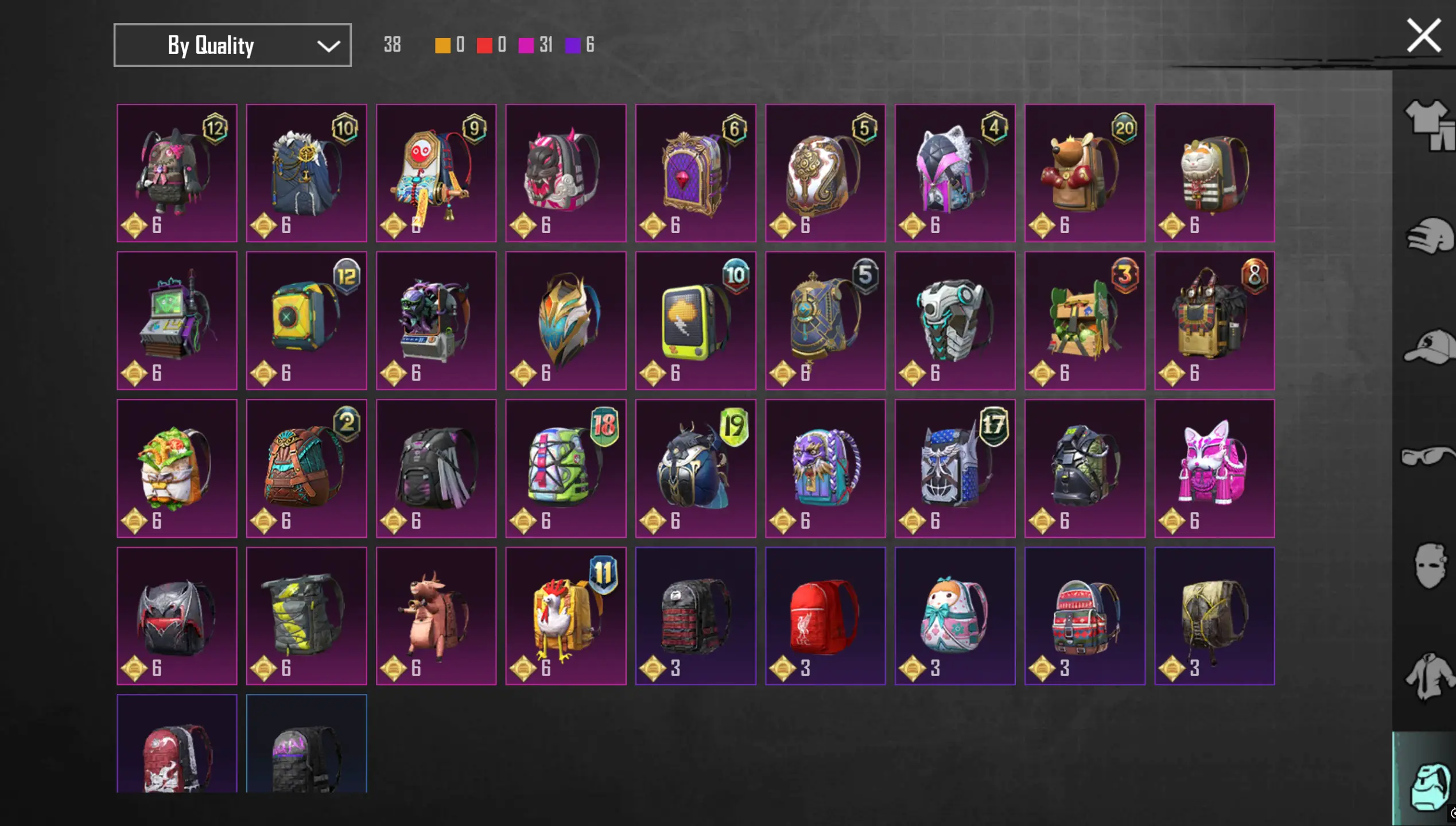Close the inventory screen with X

coord(1423,36)
